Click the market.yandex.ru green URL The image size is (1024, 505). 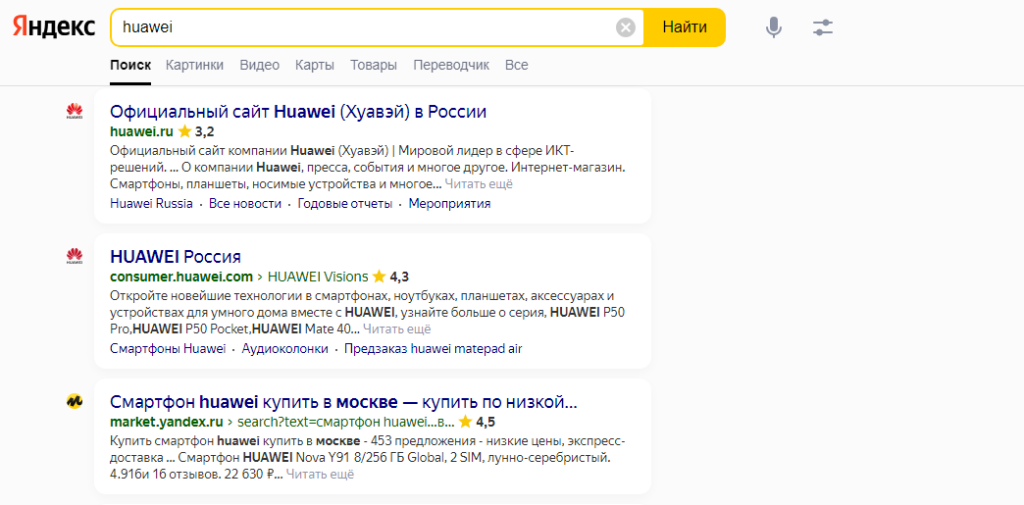[167, 421]
